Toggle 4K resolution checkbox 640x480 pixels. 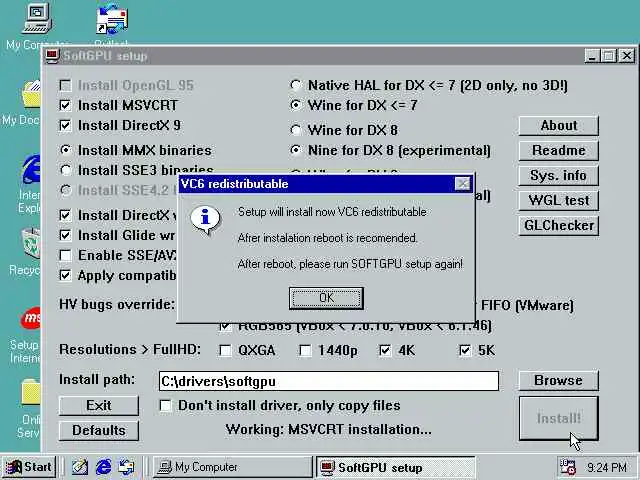pyautogui.click(x=385, y=351)
